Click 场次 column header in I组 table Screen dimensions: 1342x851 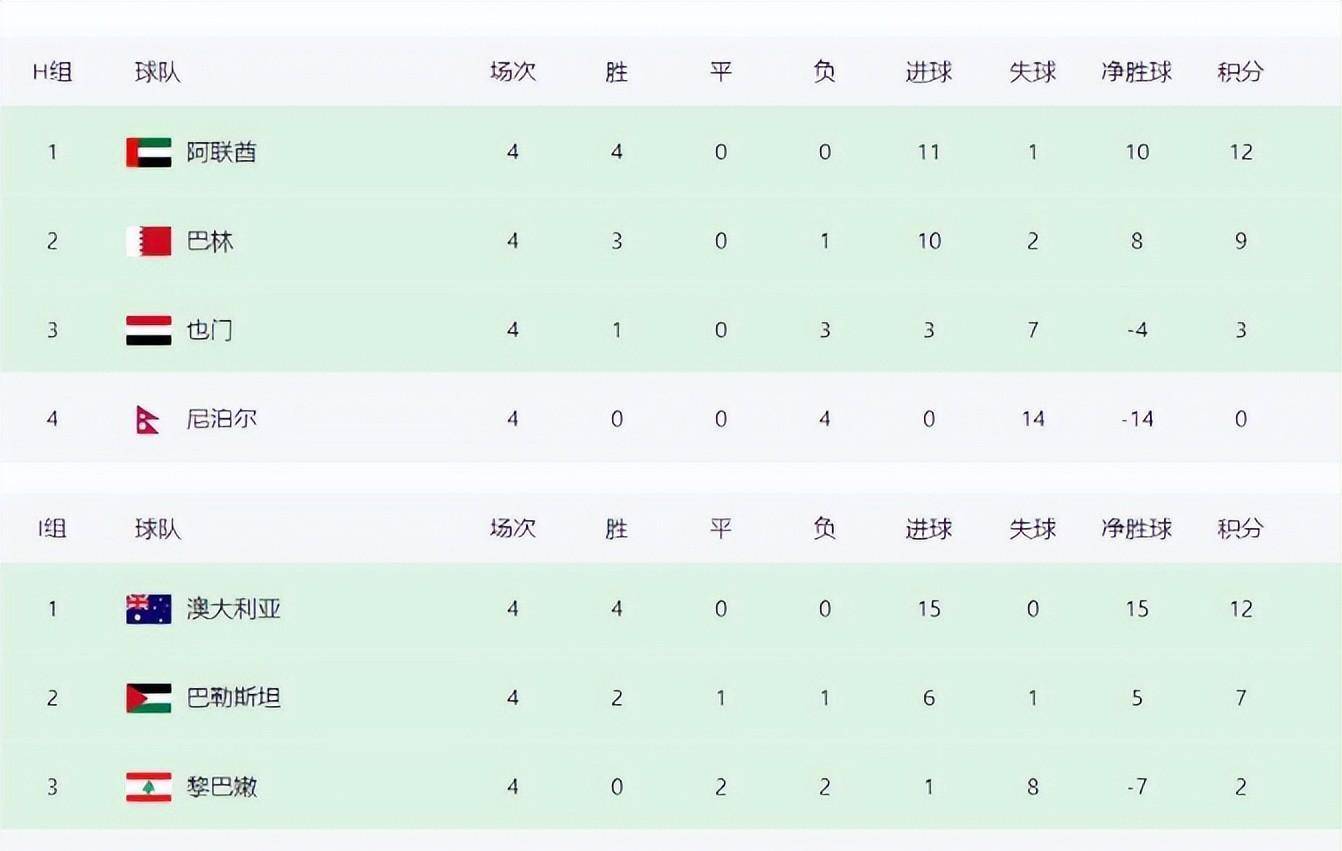tap(512, 529)
